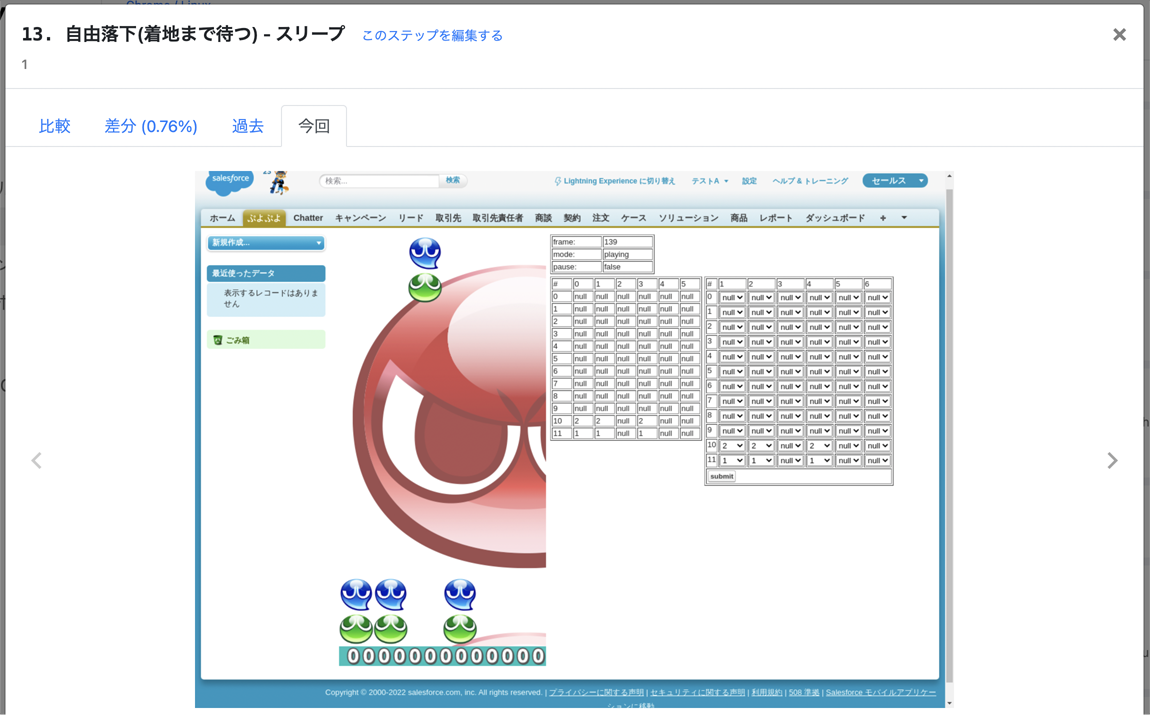
Task: Switch to the 比較 tab
Action: 54,126
